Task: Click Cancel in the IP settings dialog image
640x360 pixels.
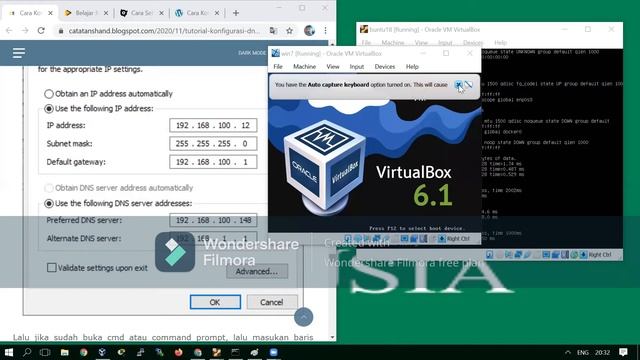Action: pos(272,302)
